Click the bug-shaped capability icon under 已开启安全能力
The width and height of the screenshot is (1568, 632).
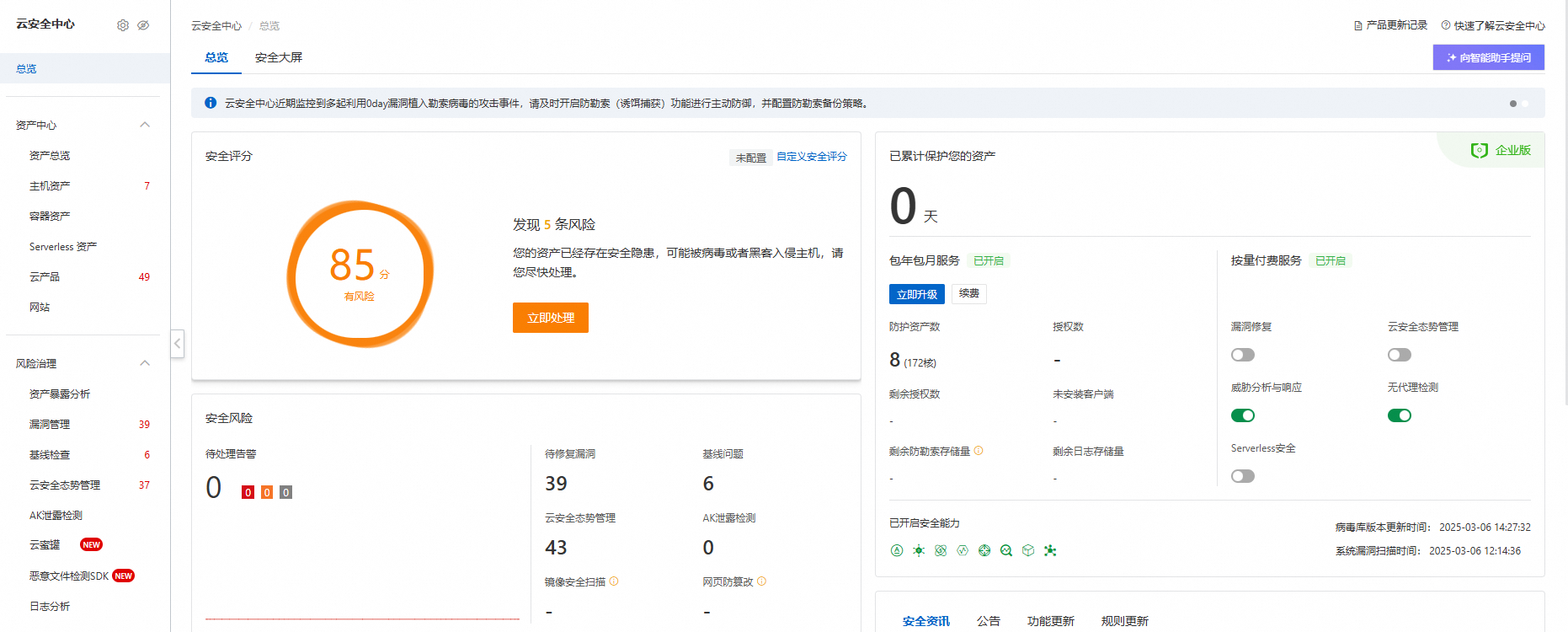pyautogui.click(x=919, y=550)
